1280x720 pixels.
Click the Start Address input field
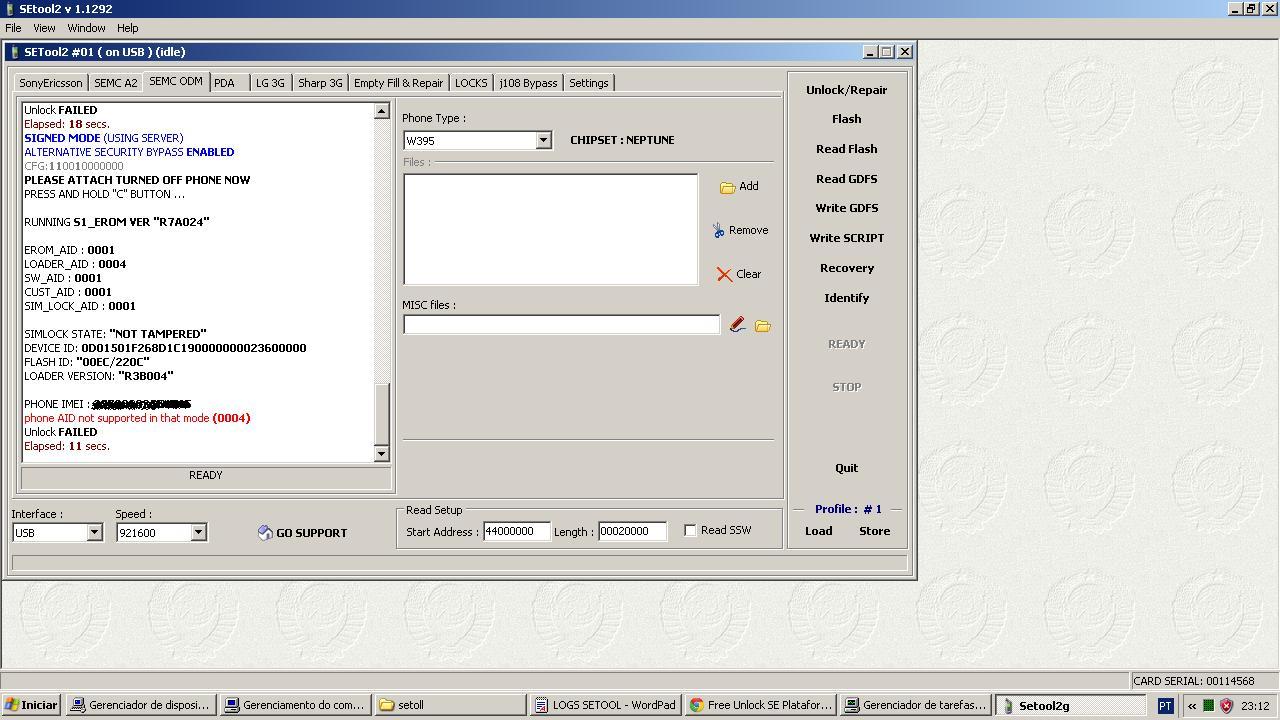click(517, 531)
